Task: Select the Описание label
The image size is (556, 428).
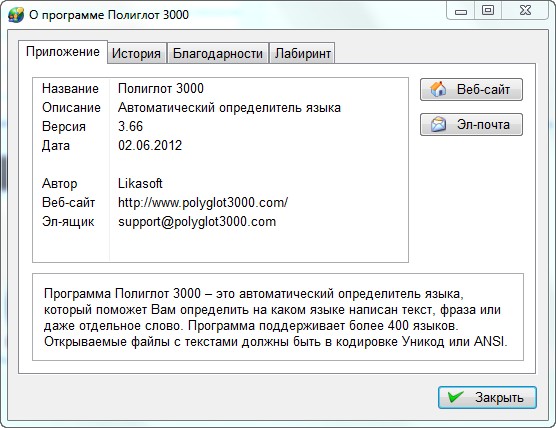Action: pos(71,107)
